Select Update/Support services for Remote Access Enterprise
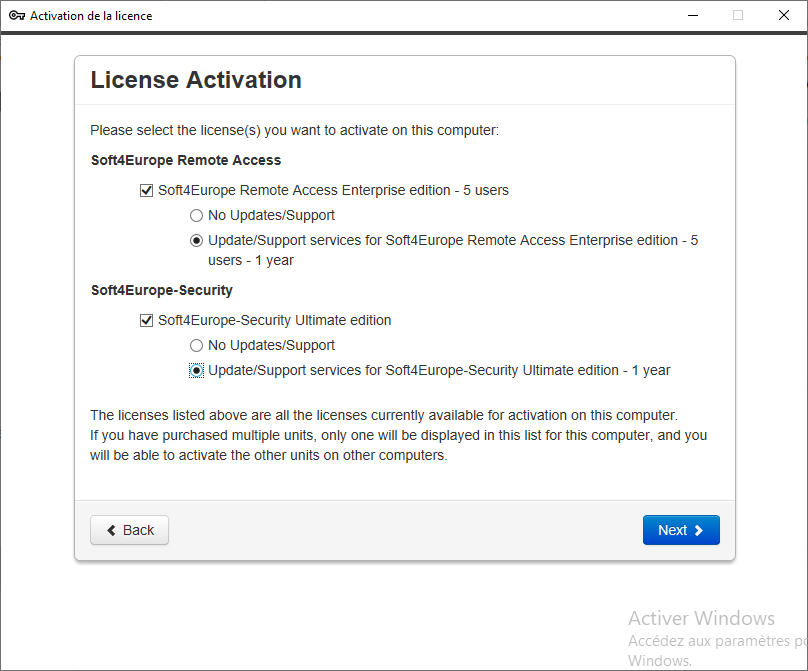This screenshot has height=671, width=808. coord(196,241)
